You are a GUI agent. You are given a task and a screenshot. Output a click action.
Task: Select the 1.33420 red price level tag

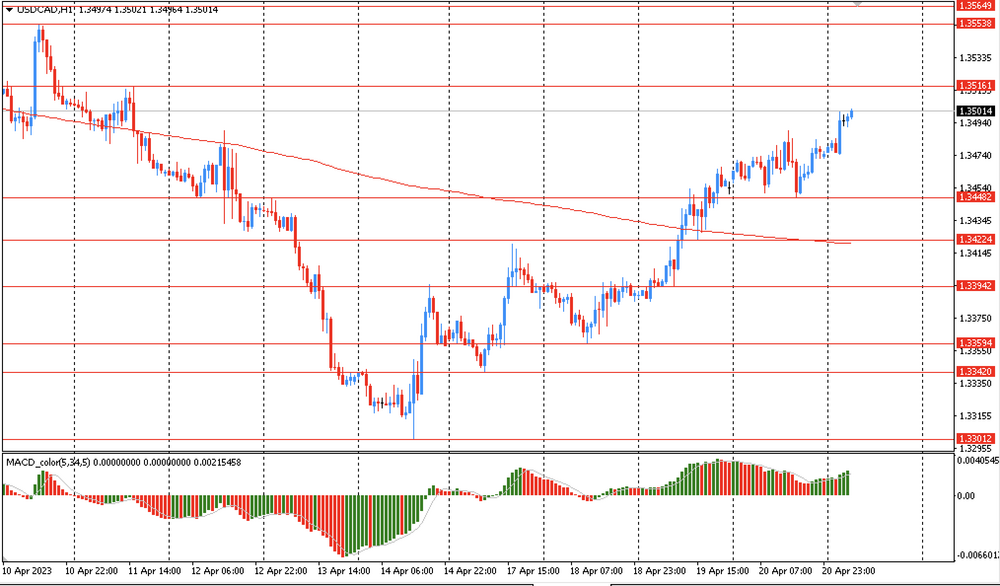coord(974,371)
